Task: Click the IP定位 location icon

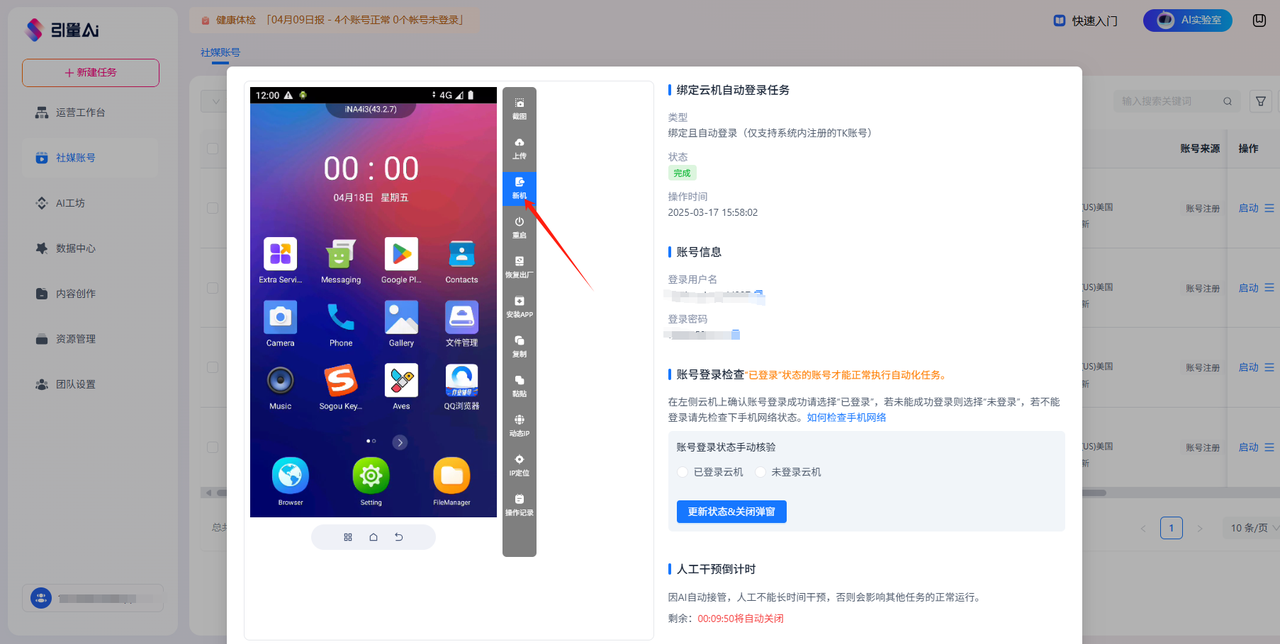Action: point(519,465)
